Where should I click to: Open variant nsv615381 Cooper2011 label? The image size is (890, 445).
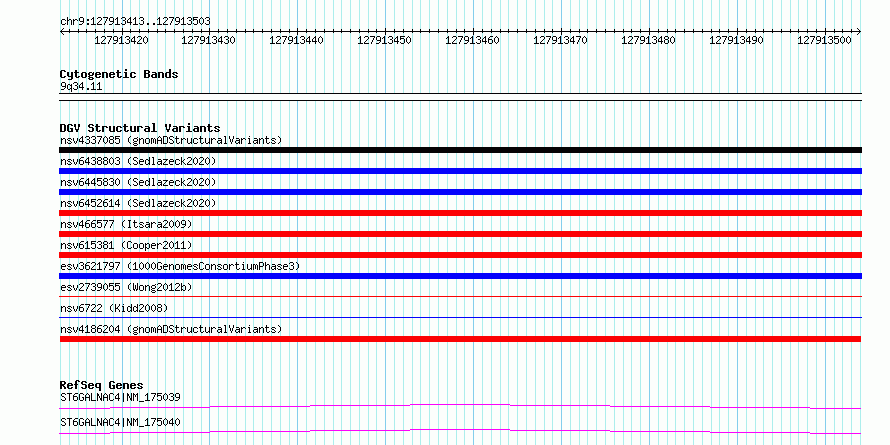coord(126,245)
